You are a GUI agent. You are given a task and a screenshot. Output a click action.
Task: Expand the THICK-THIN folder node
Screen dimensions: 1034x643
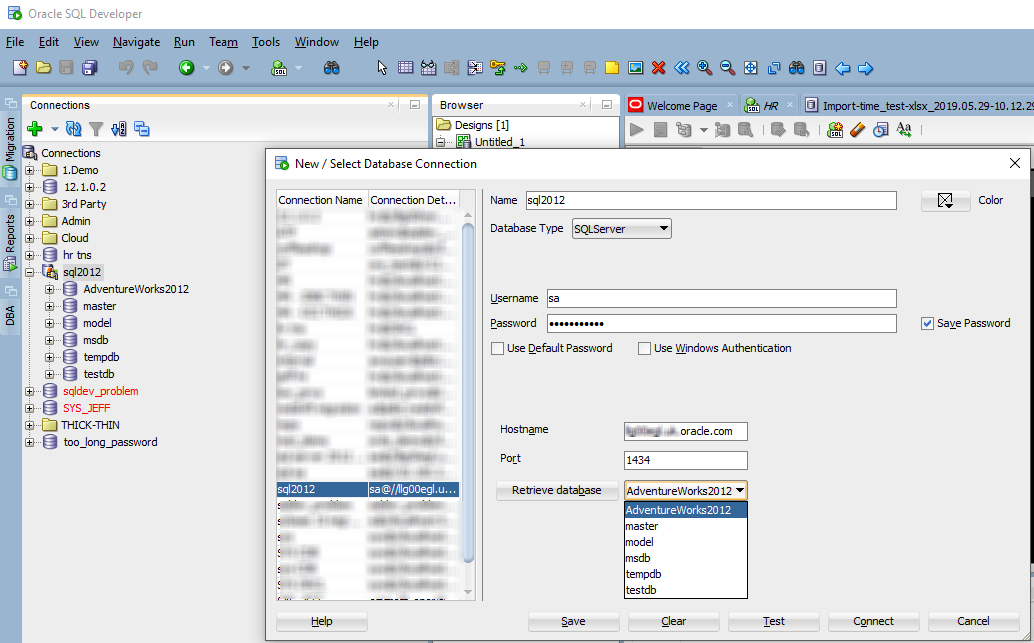tap(30, 425)
